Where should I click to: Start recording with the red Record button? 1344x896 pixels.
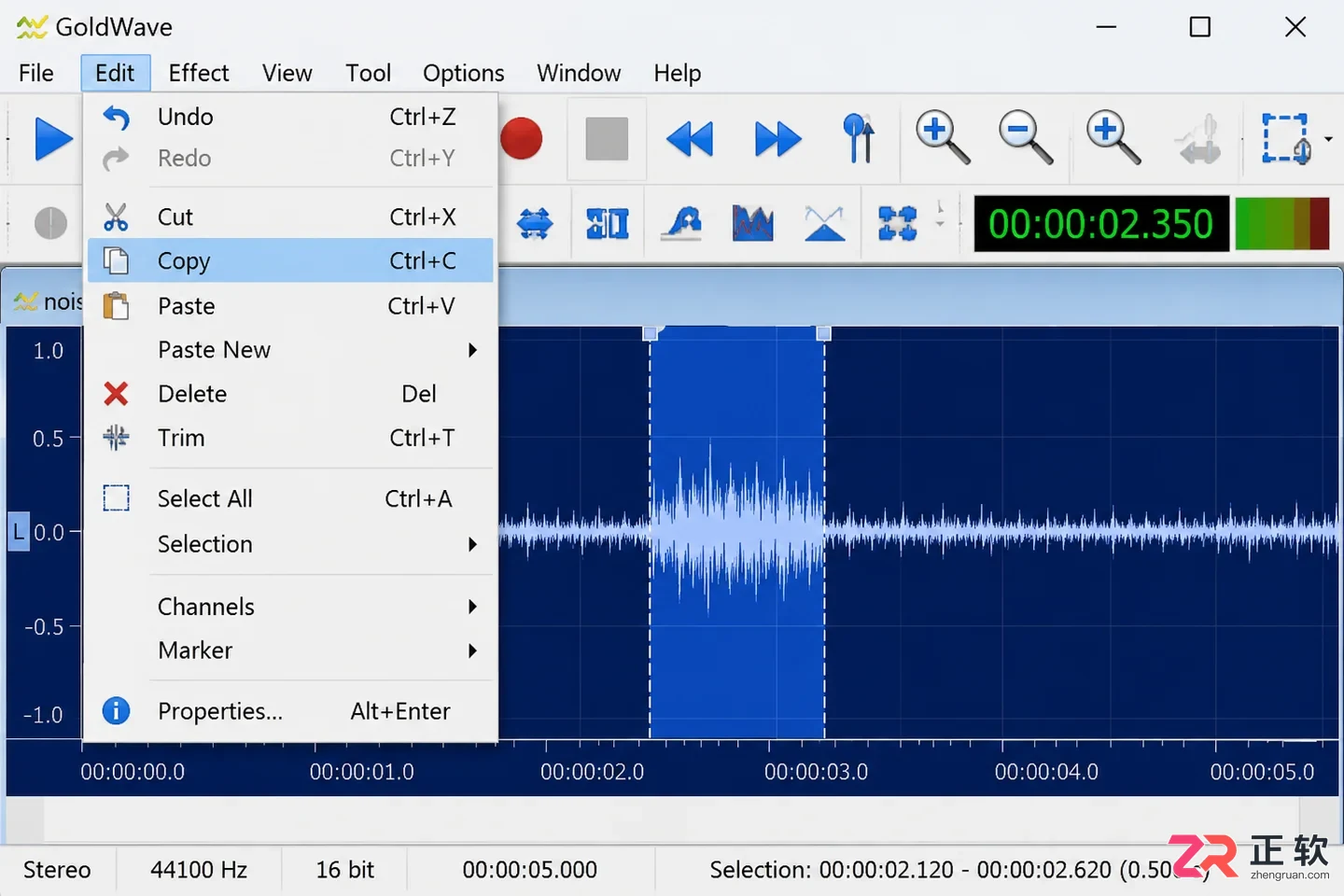pos(521,139)
